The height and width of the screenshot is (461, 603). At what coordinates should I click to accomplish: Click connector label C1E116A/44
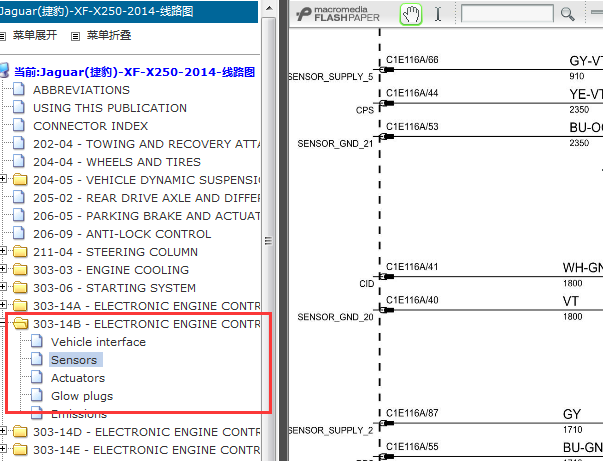click(412, 93)
